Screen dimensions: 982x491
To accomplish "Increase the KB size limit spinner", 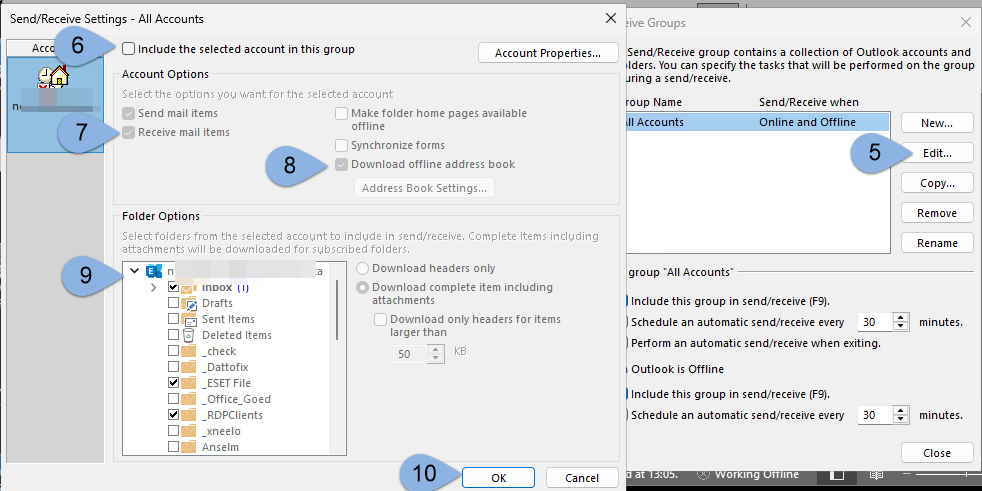I will [436, 350].
